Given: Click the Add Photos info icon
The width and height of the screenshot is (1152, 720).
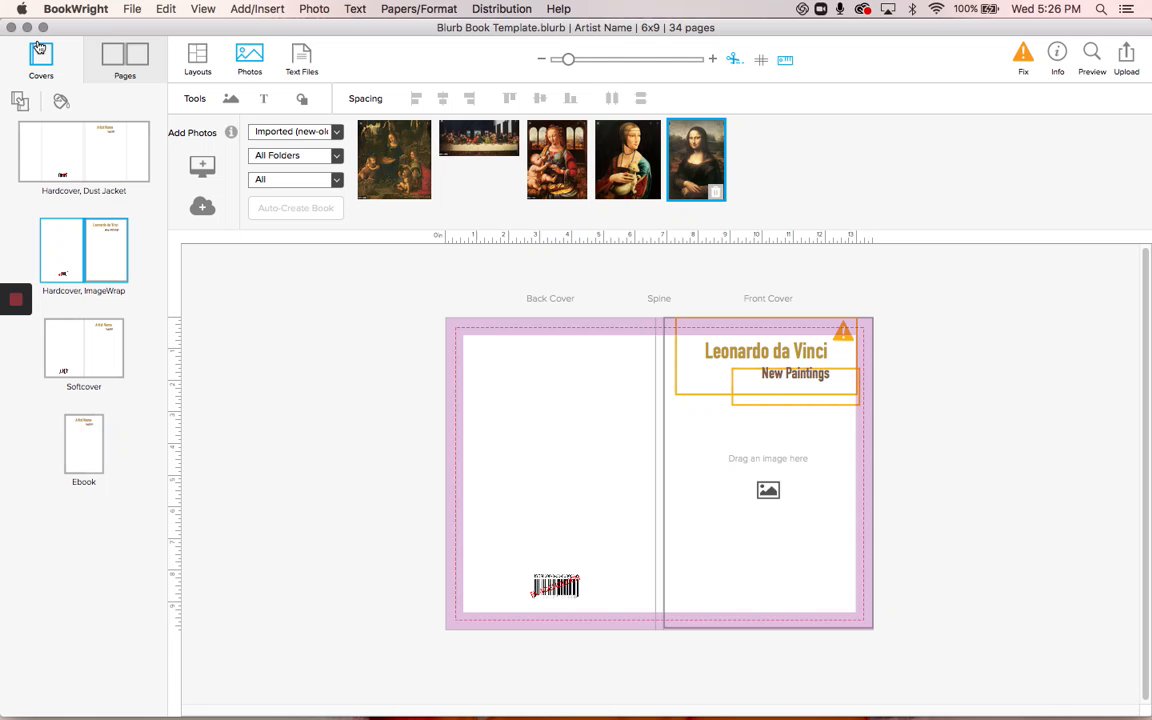Looking at the screenshot, I should 231,132.
